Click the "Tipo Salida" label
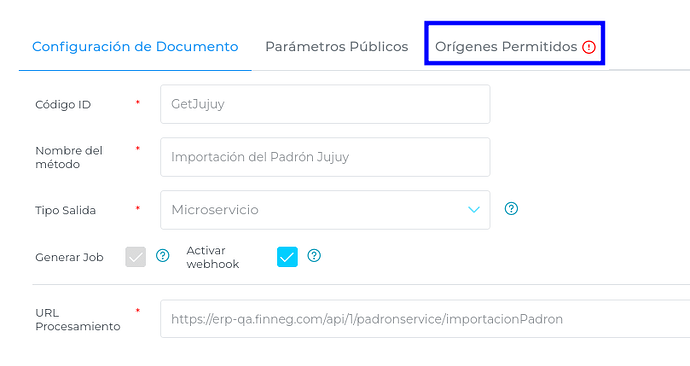The width and height of the screenshot is (690, 366). coord(66,210)
